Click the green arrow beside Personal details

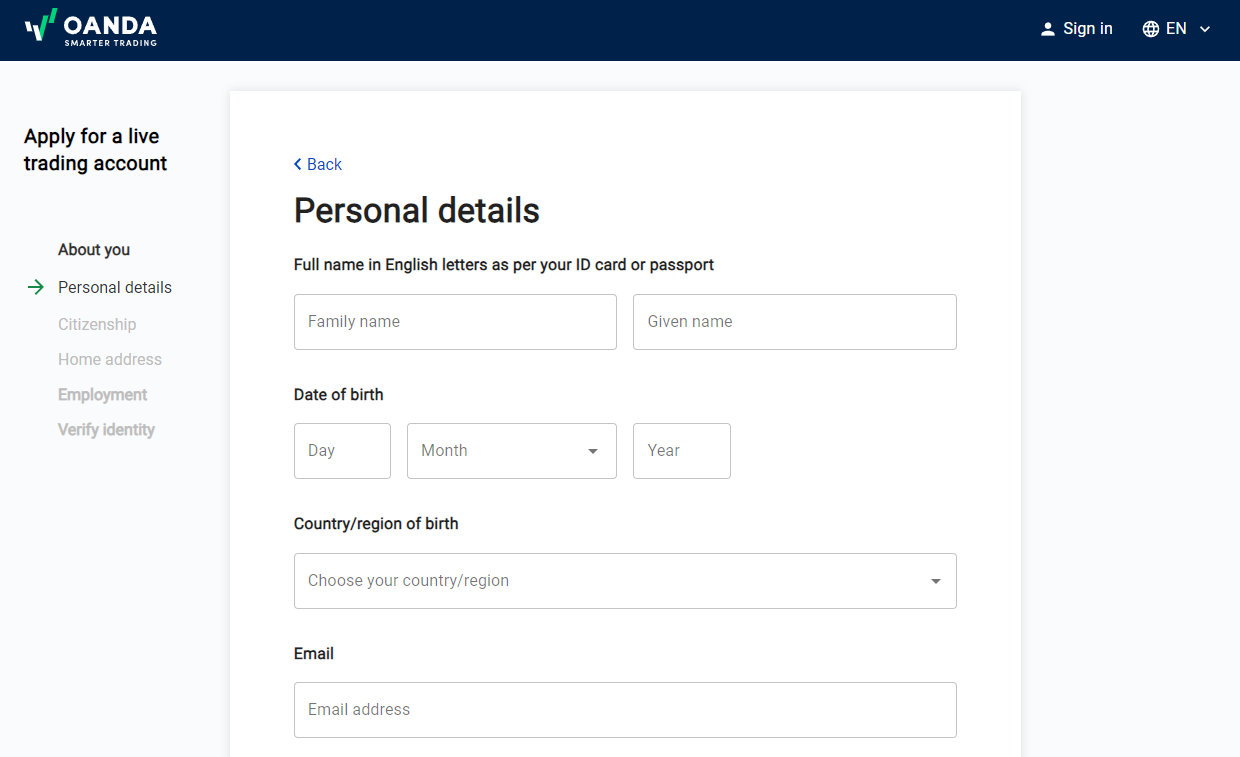36,287
